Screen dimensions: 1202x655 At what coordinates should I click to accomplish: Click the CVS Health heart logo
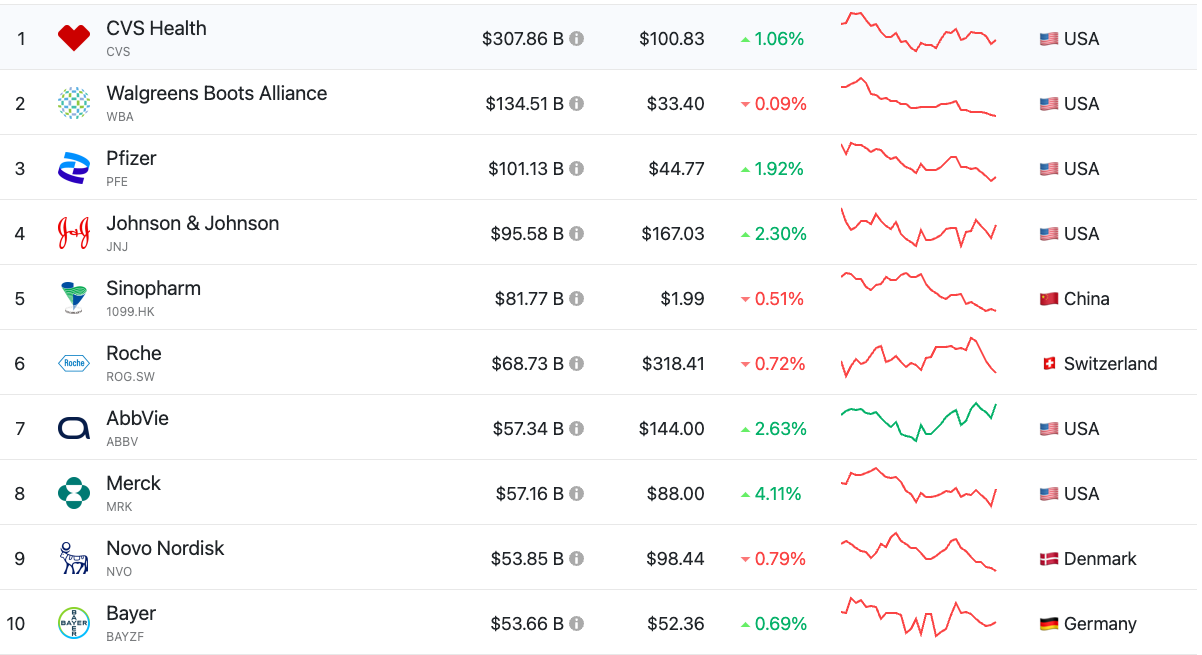[x=74, y=38]
